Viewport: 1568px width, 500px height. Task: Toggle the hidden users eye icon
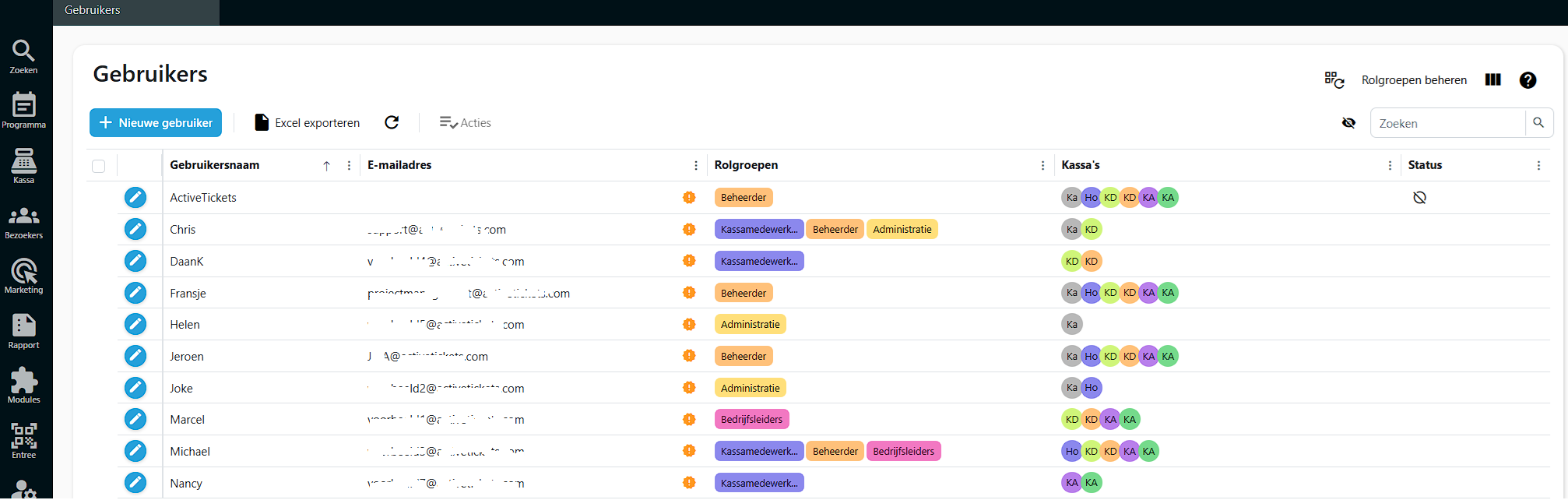pyautogui.click(x=1348, y=123)
